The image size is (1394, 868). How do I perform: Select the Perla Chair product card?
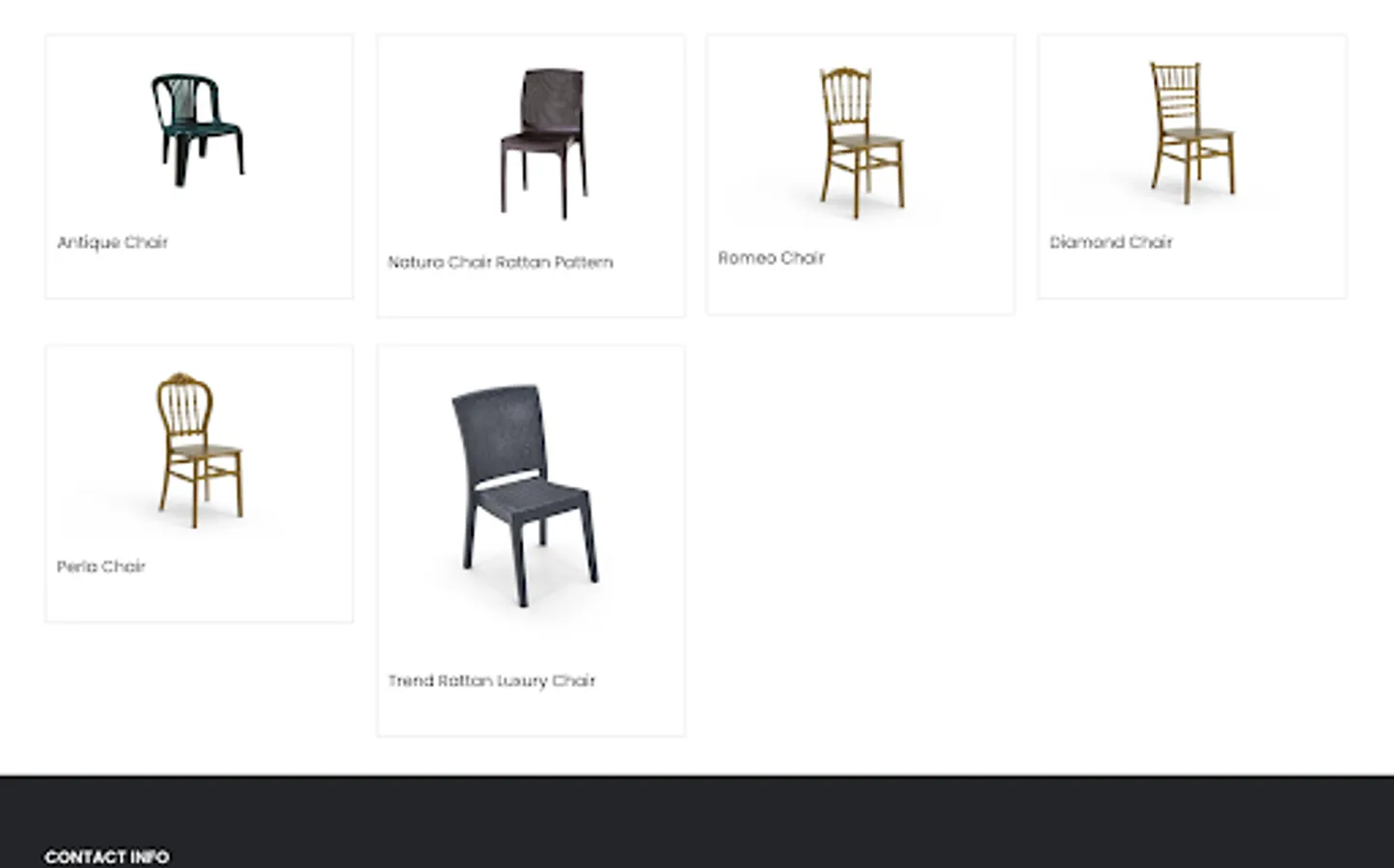point(199,484)
